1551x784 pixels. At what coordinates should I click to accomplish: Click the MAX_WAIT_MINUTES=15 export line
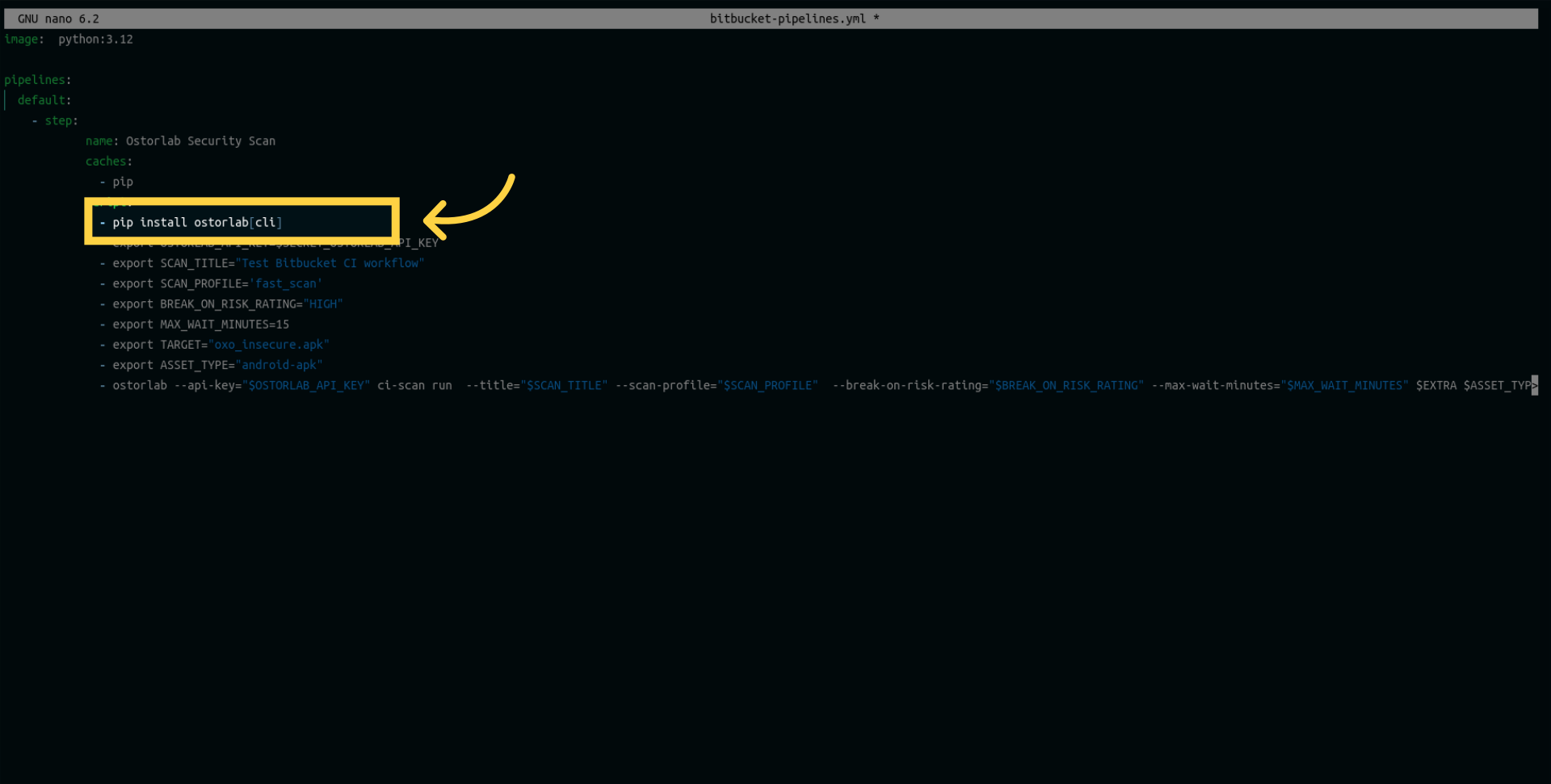pos(194,324)
